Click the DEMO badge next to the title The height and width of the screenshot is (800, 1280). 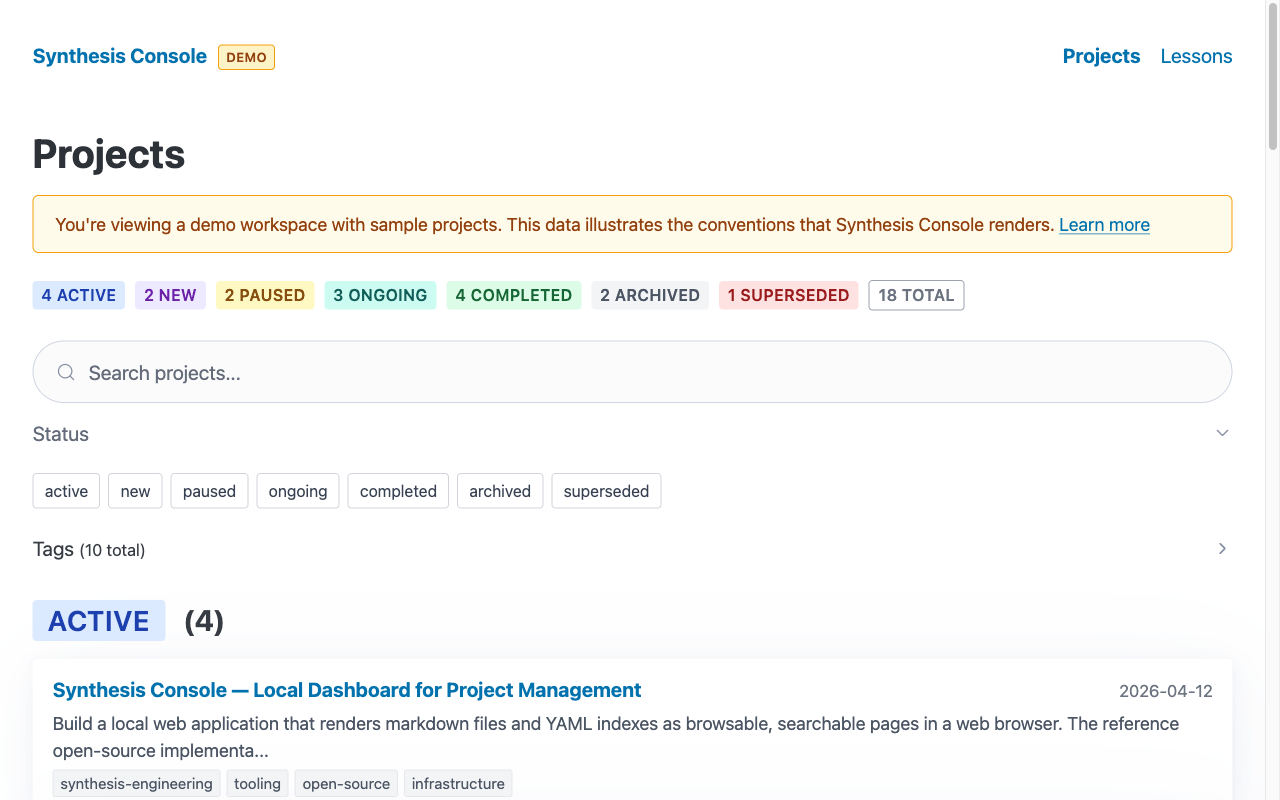pos(246,57)
